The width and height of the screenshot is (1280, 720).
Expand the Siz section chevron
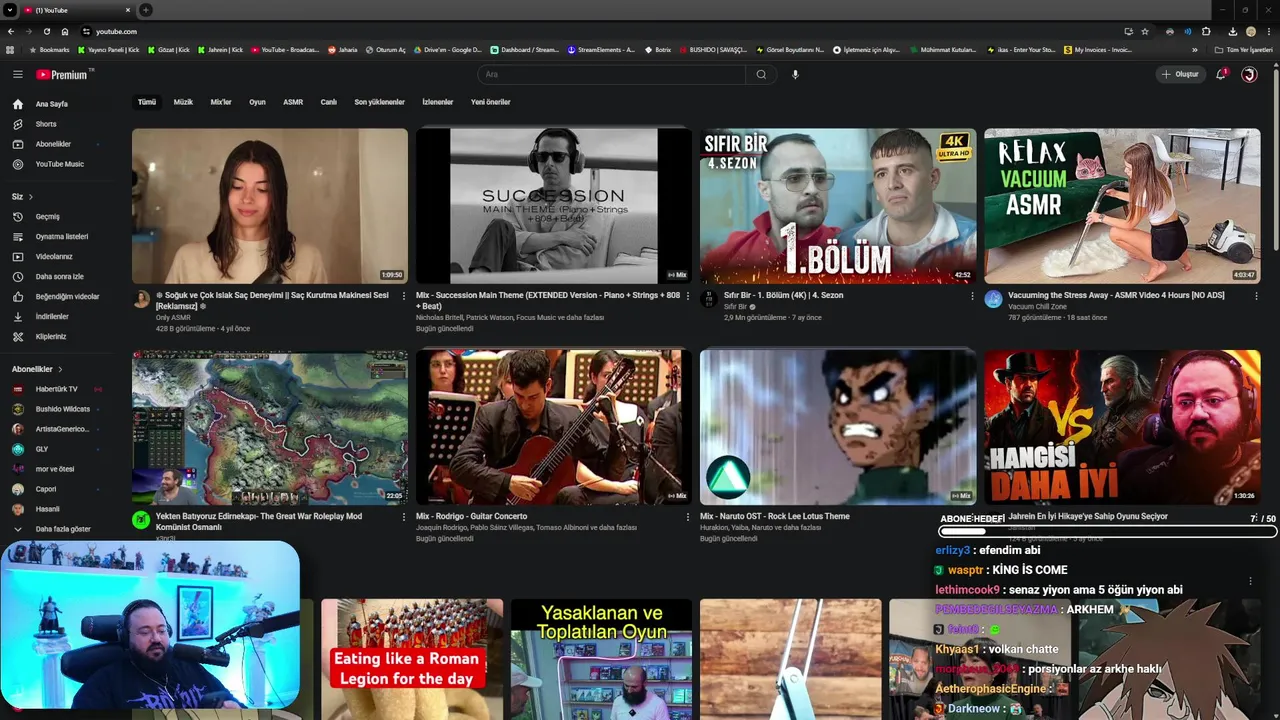[x=31, y=196]
